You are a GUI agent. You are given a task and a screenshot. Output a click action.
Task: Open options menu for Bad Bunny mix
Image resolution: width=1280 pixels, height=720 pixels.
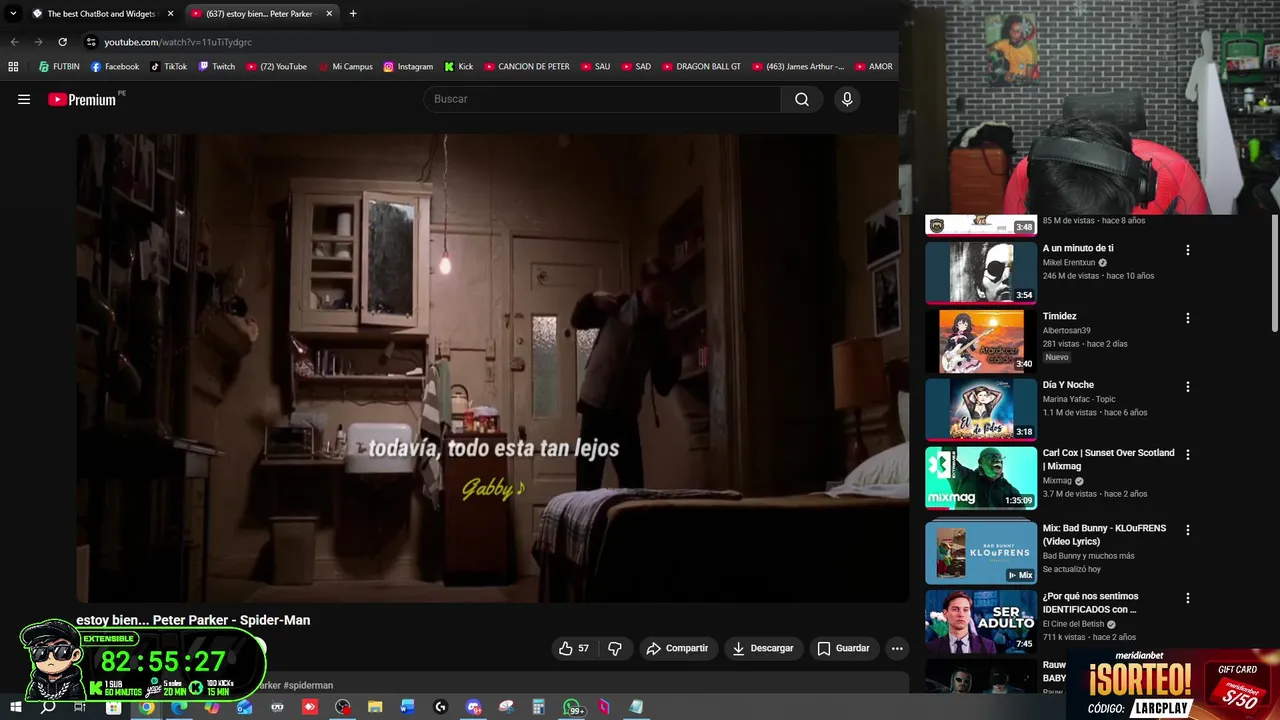(1188, 530)
